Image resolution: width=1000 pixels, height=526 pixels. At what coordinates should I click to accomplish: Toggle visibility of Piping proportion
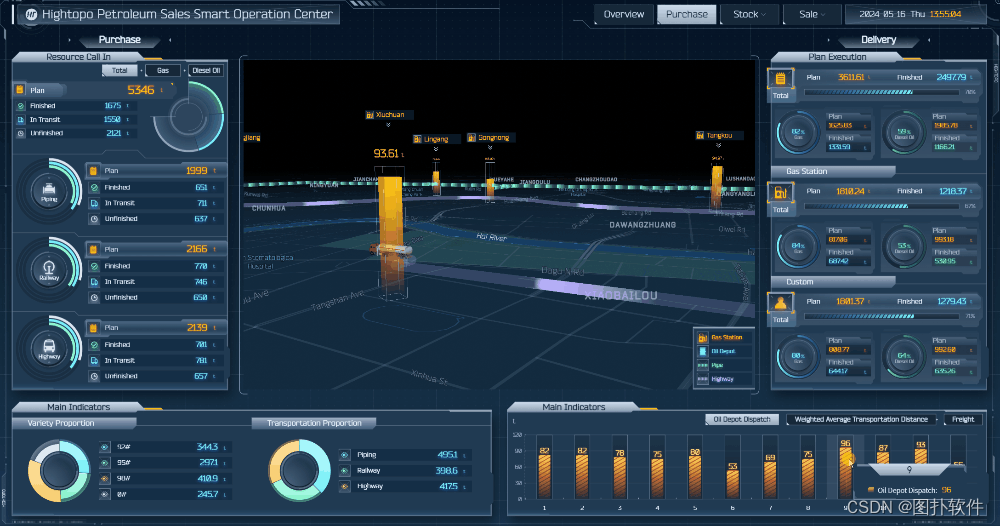(x=344, y=455)
